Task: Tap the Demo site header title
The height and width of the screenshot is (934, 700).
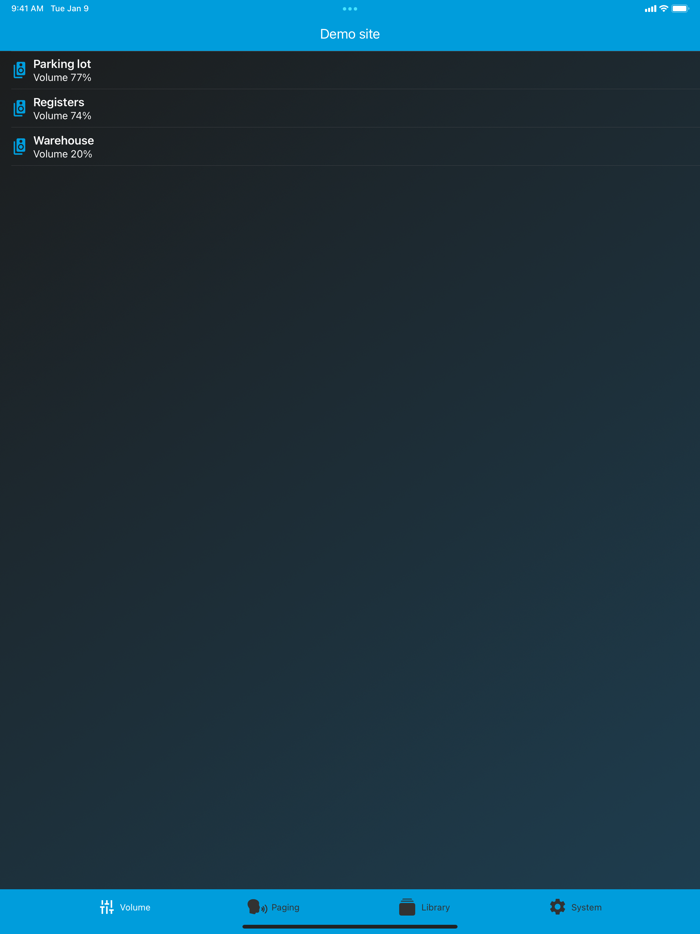Action: [x=350, y=34]
